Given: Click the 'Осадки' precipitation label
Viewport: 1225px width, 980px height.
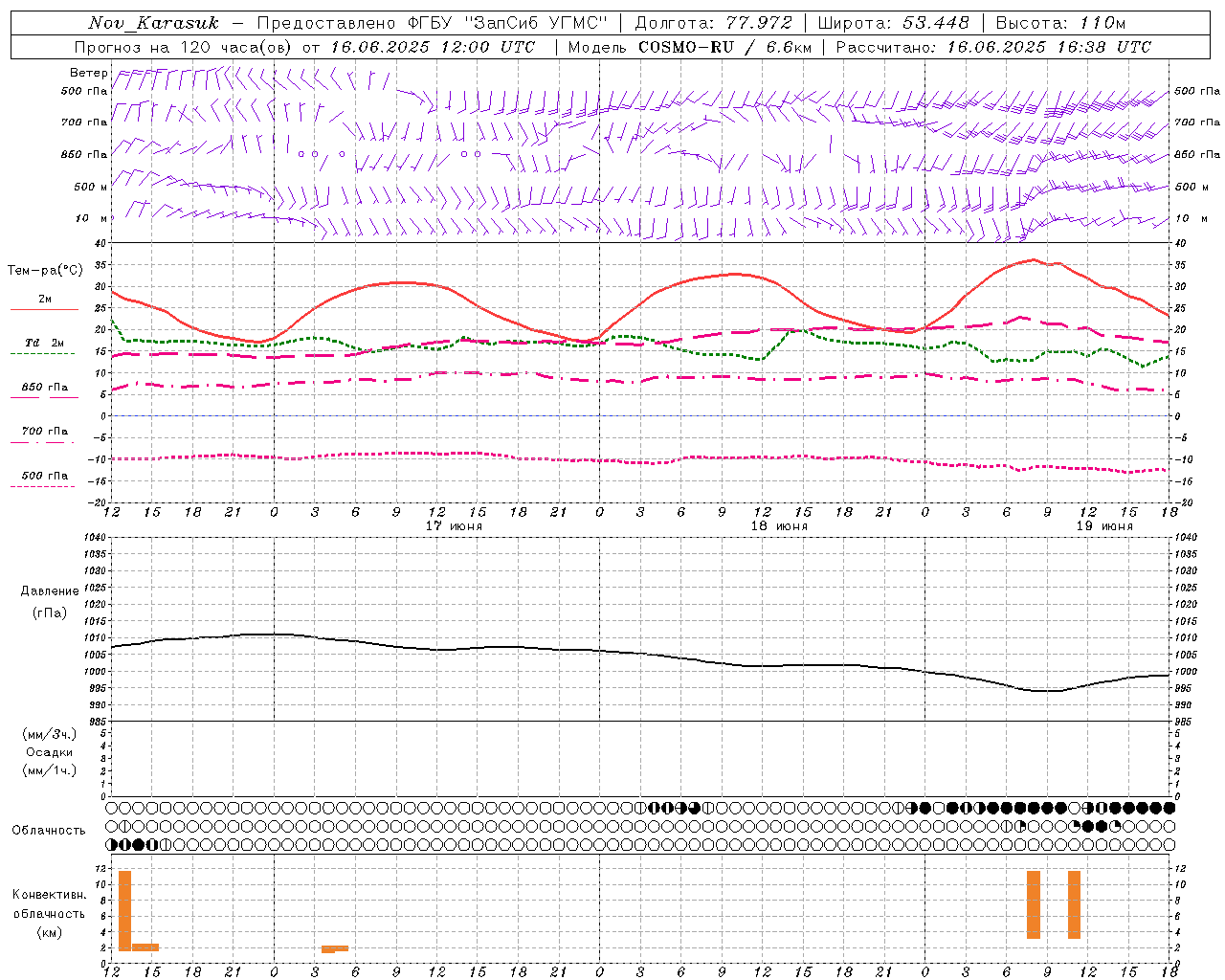Looking at the screenshot, I should [49, 752].
